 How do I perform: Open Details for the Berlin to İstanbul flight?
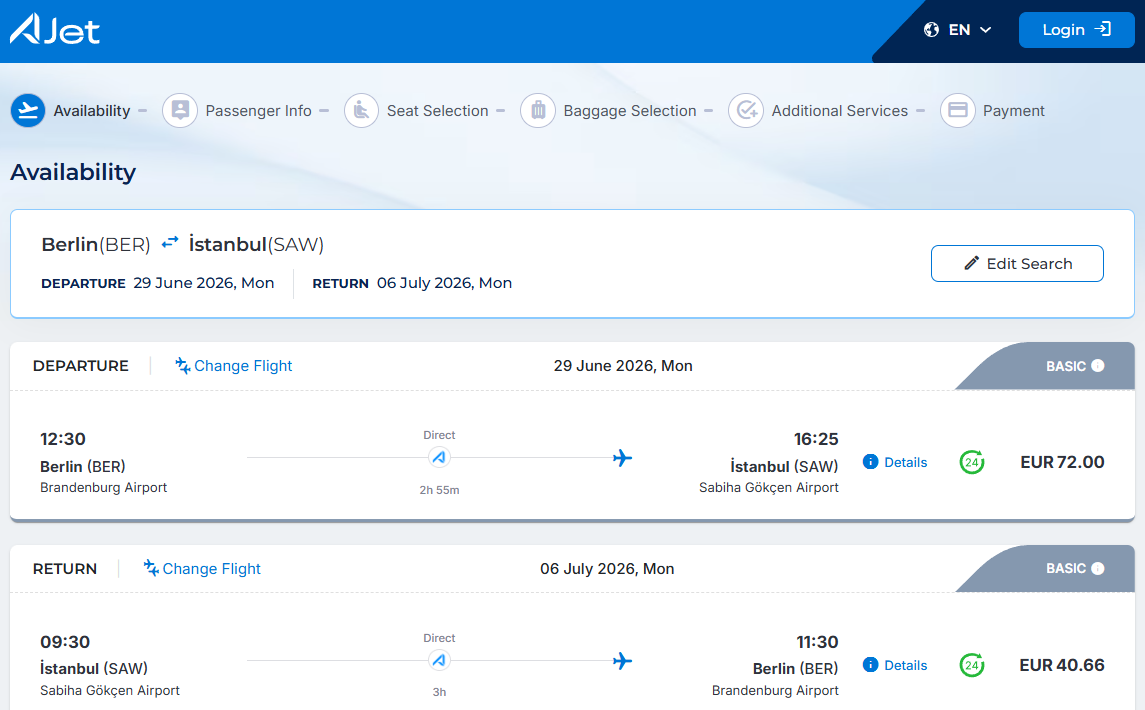point(895,462)
